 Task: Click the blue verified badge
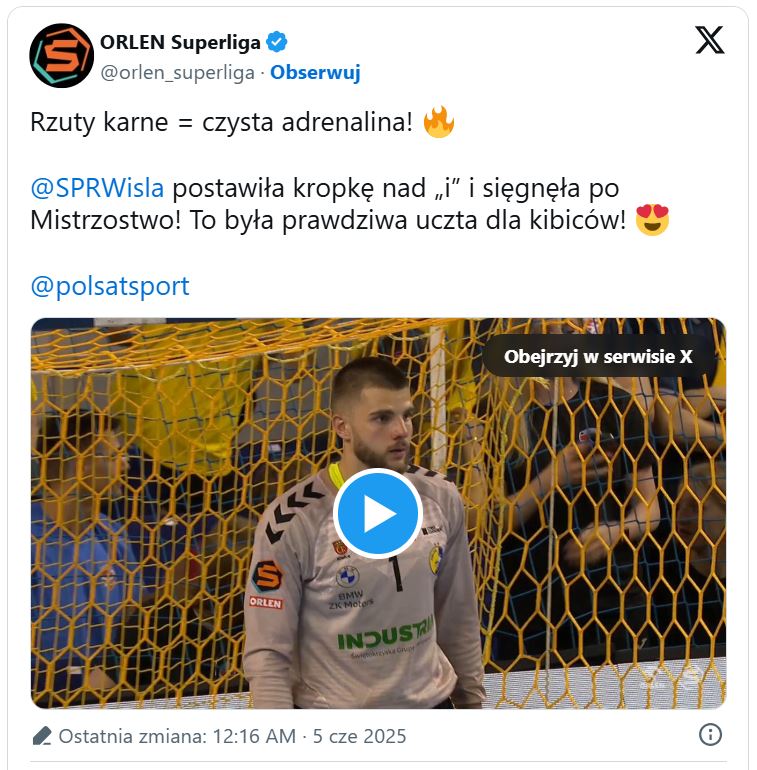[x=276, y=42]
